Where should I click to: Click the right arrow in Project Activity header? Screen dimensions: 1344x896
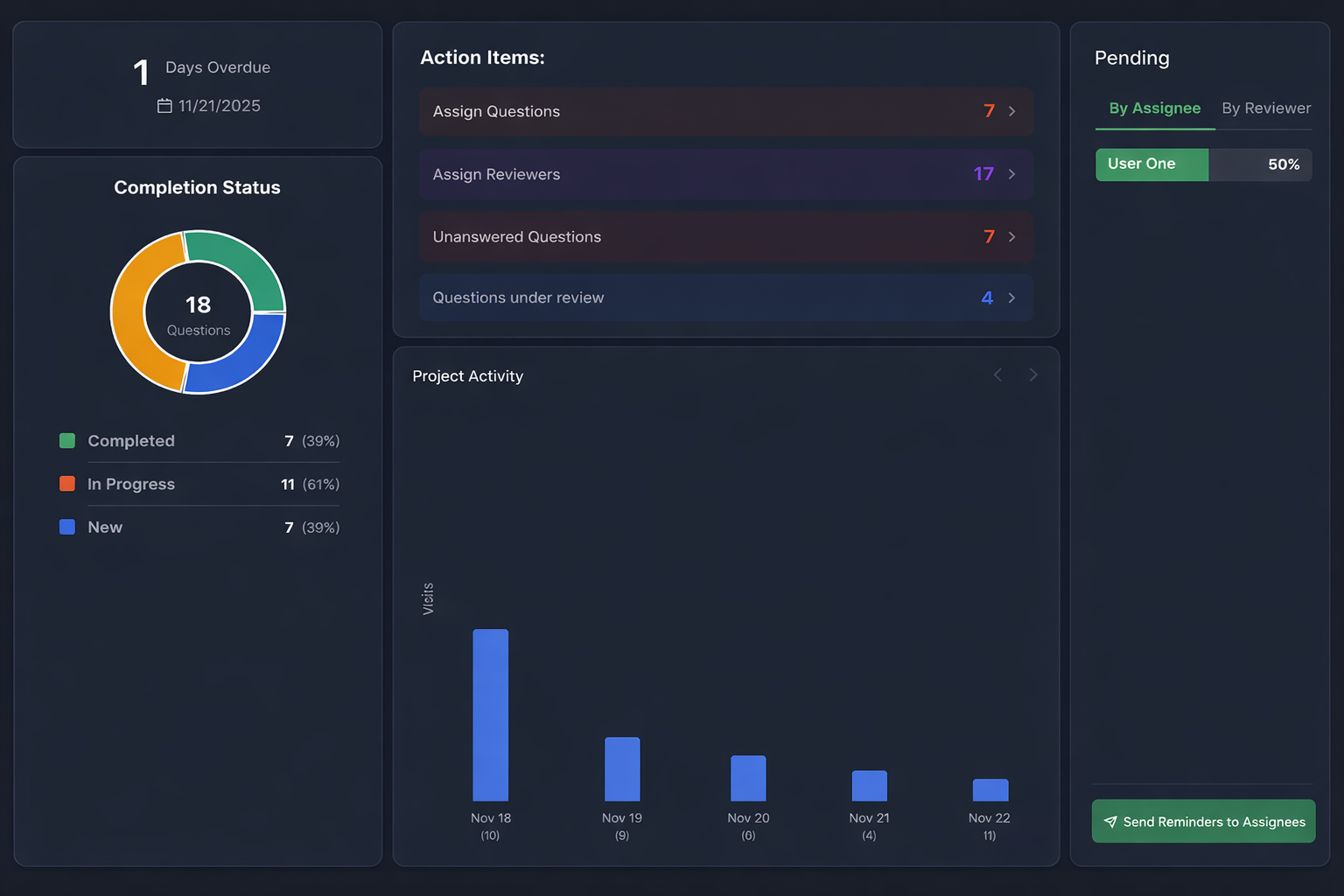point(1033,374)
